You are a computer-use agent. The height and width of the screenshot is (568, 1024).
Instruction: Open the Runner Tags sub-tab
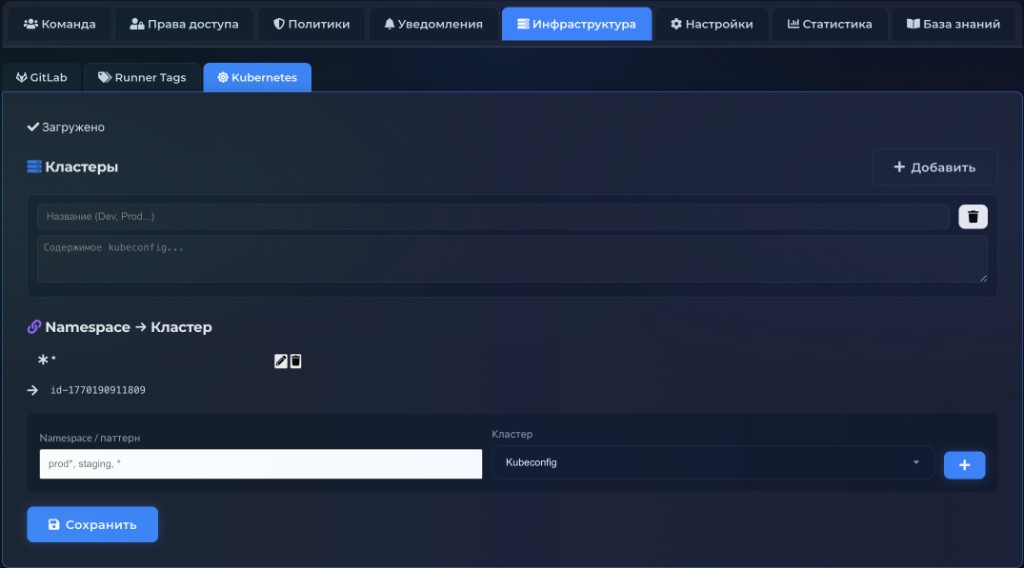click(142, 77)
